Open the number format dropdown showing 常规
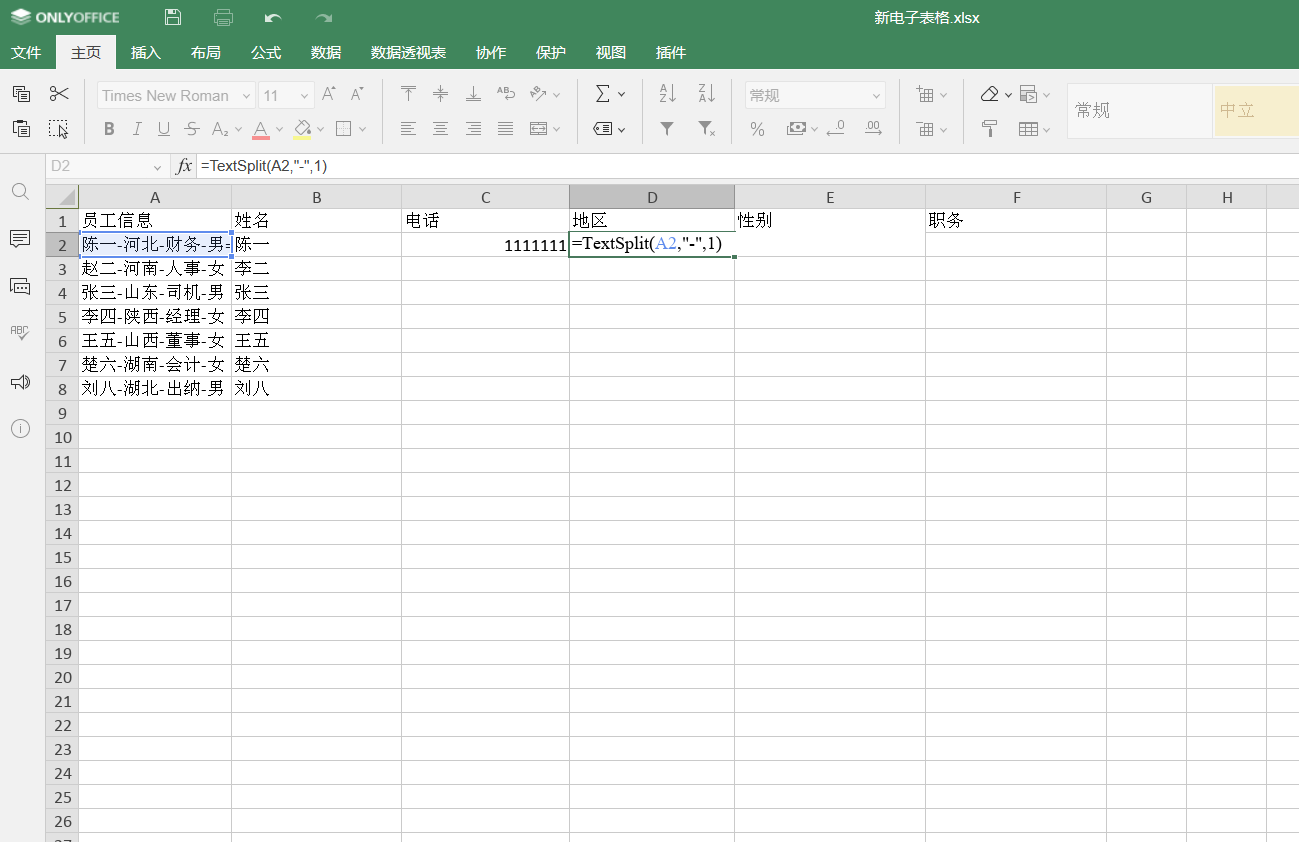 coord(813,94)
